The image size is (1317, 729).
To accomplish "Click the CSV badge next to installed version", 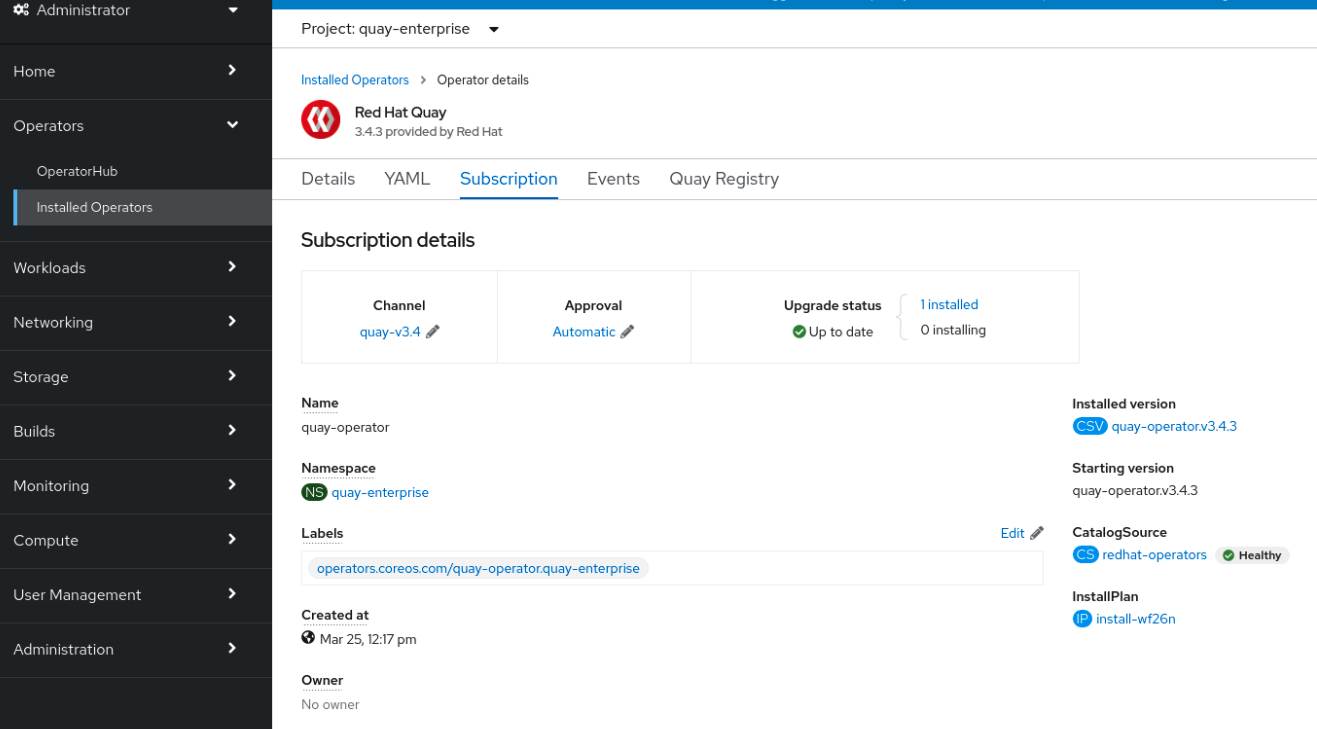I will click(x=1089, y=425).
